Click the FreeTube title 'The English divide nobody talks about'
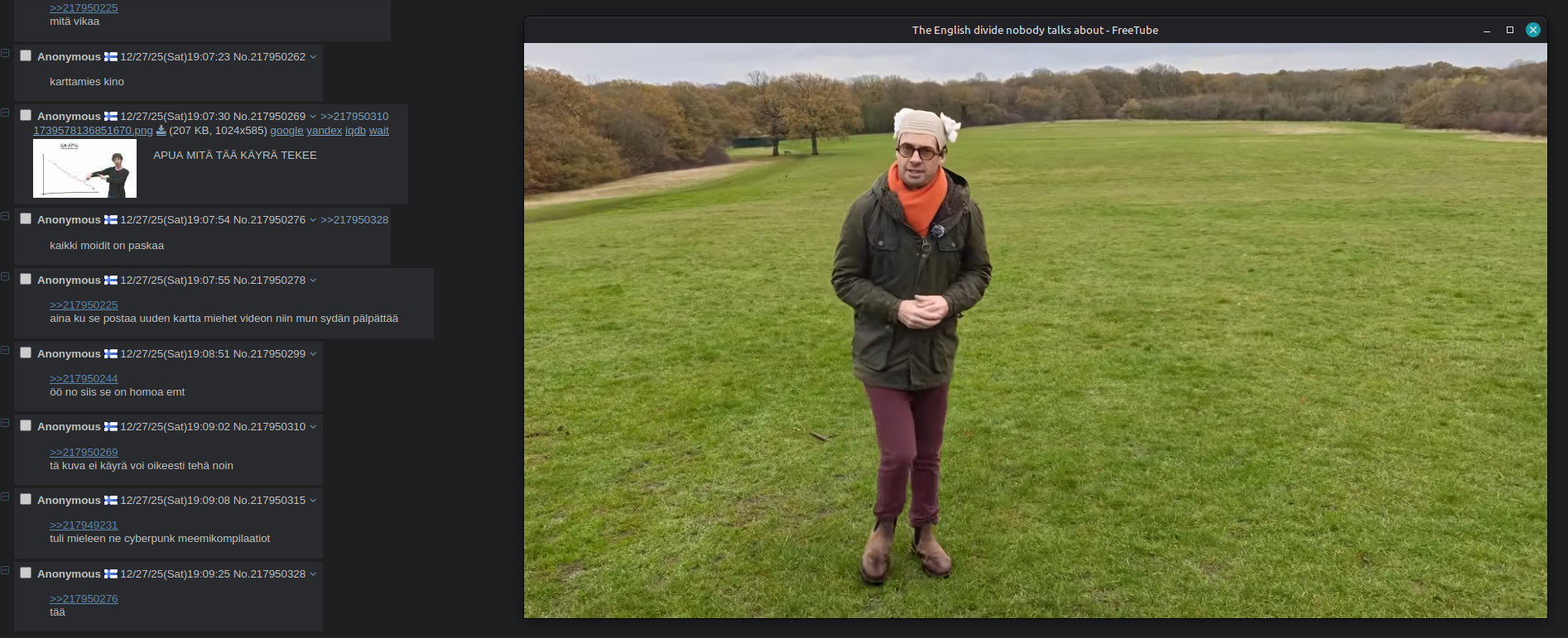 click(1008, 30)
